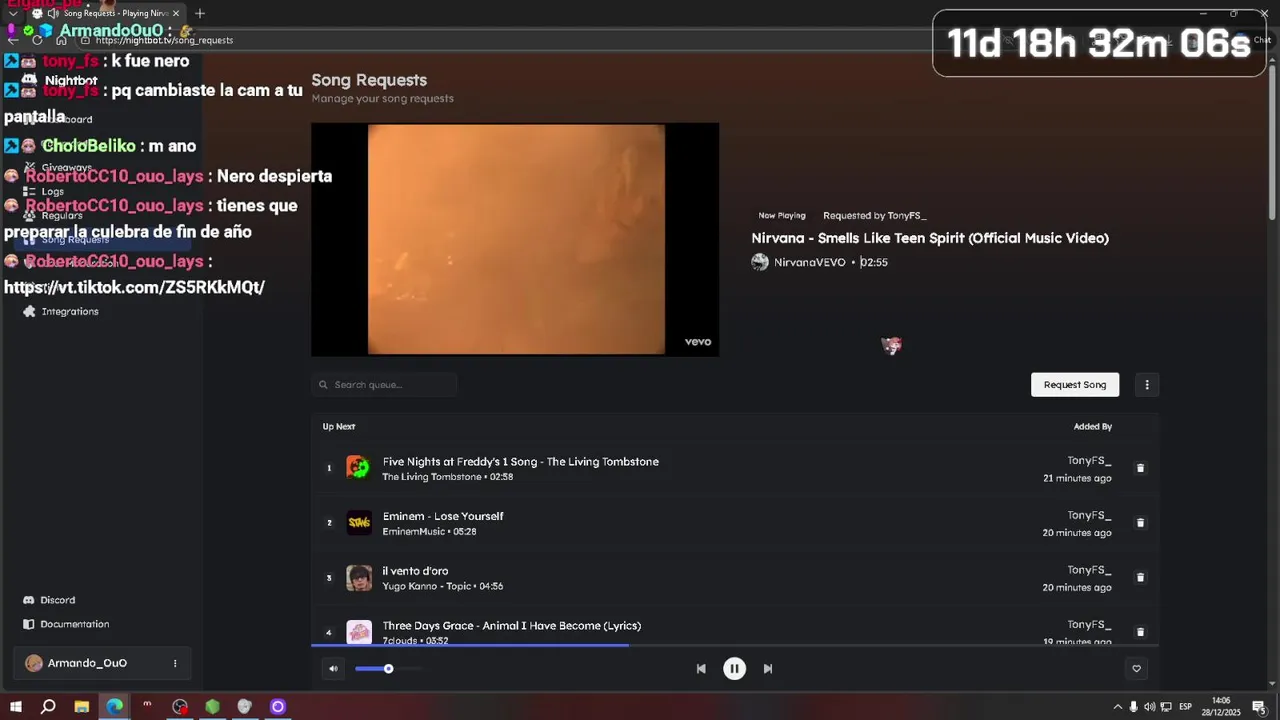The width and height of the screenshot is (1280, 720).
Task: Click the taskbar microphone icon
Action: point(1134,707)
